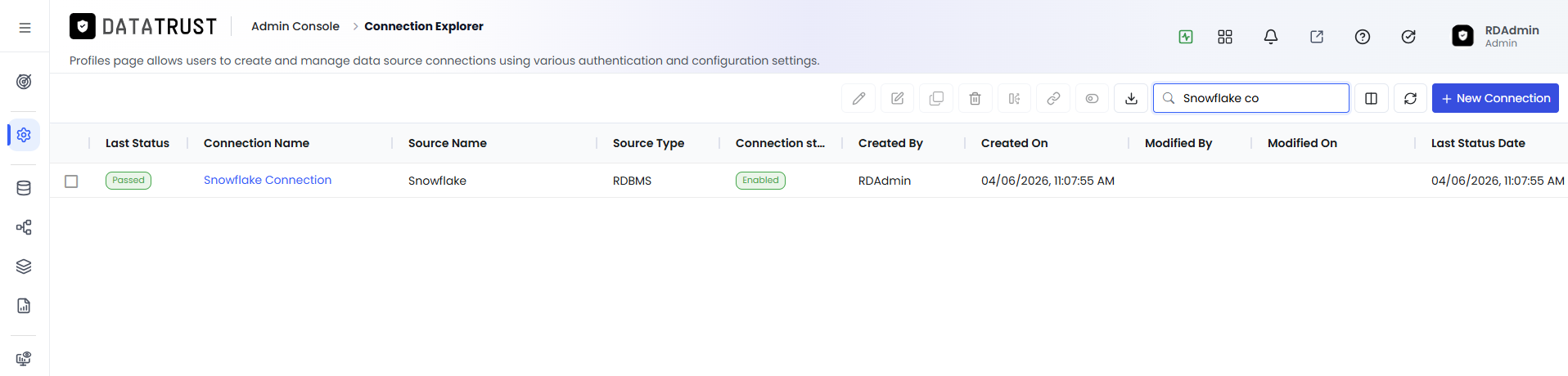Click the trash delete toolbar icon

point(975,98)
